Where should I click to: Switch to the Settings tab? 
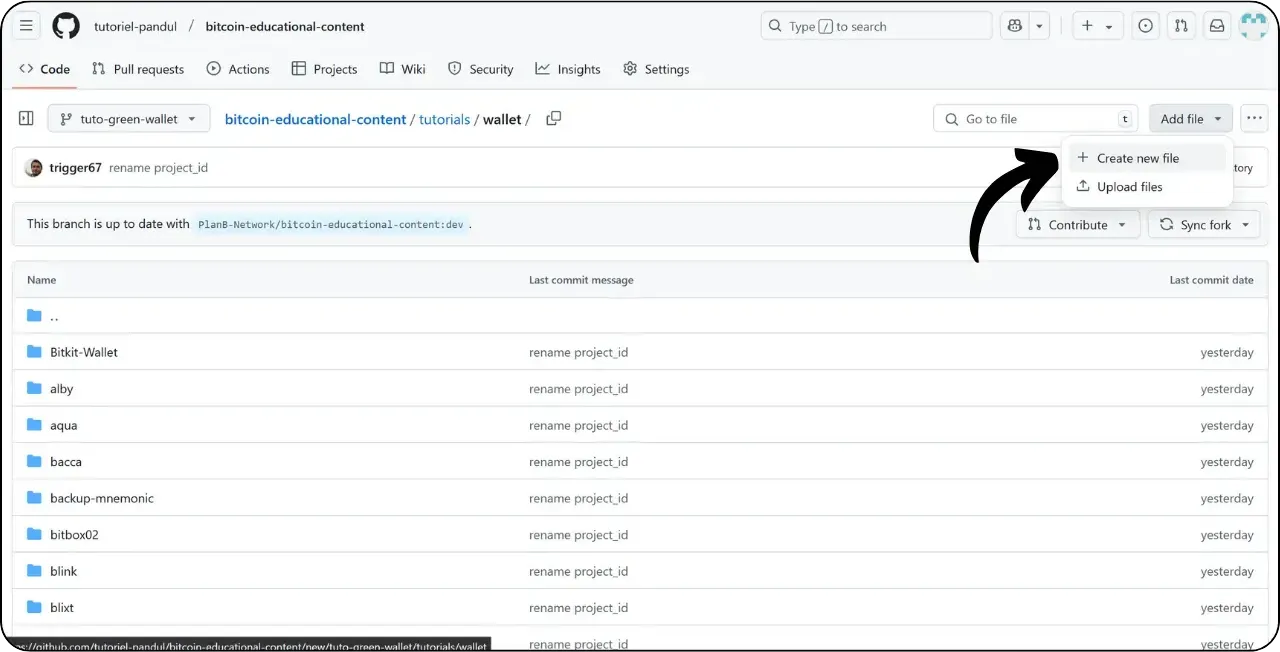(x=656, y=69)
